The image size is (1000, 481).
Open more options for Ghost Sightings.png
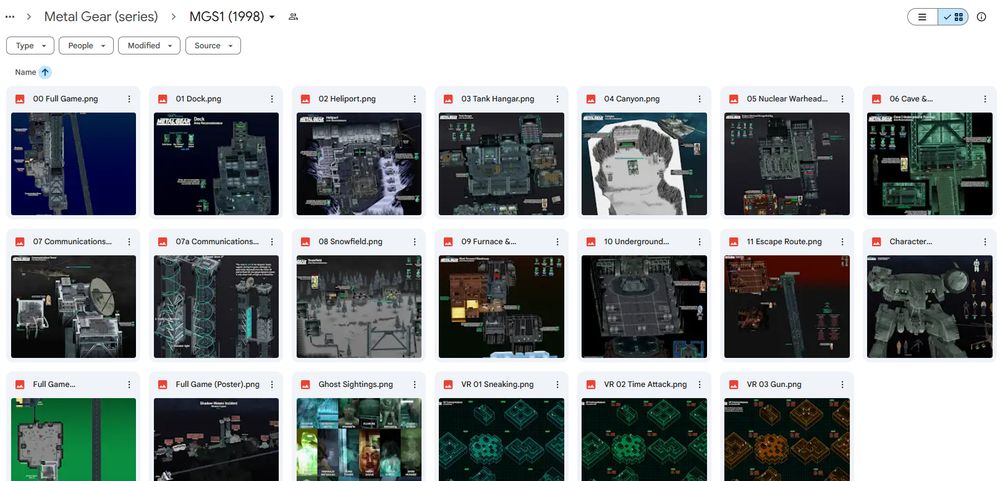[415, 385]
